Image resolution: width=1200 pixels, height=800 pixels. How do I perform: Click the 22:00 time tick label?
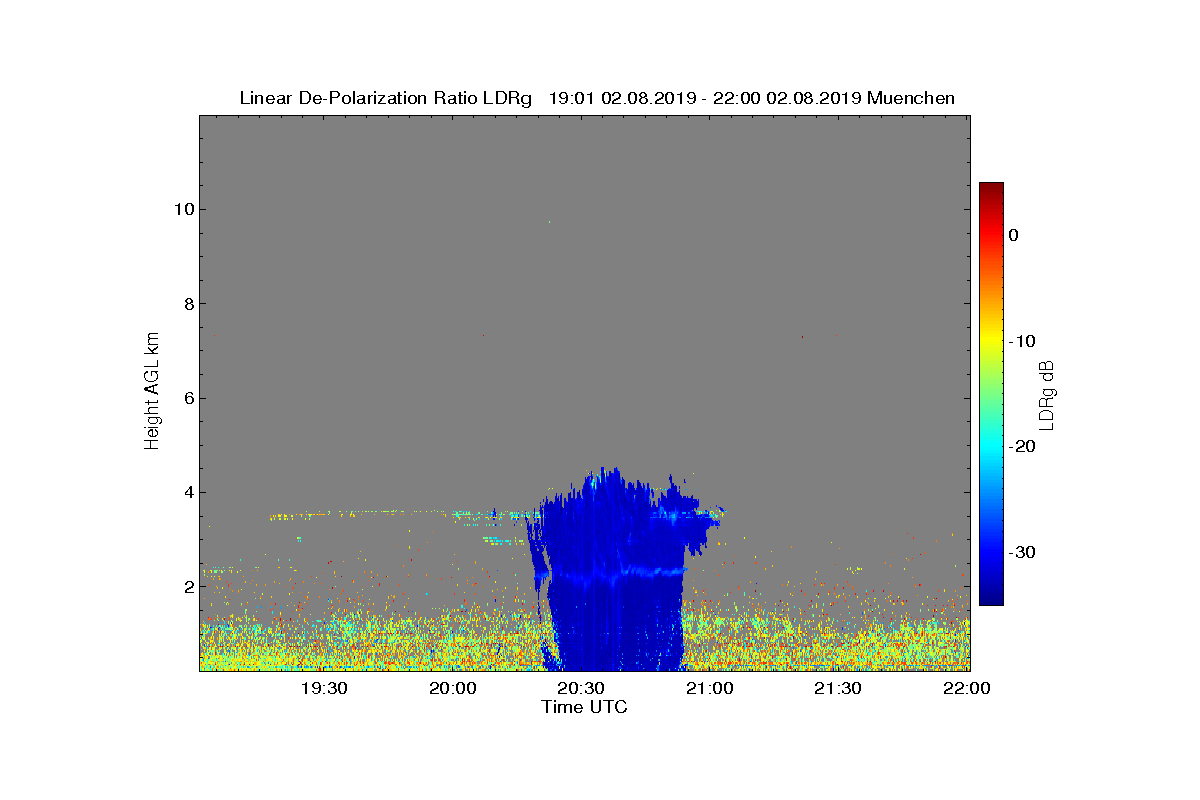(966, 688)
